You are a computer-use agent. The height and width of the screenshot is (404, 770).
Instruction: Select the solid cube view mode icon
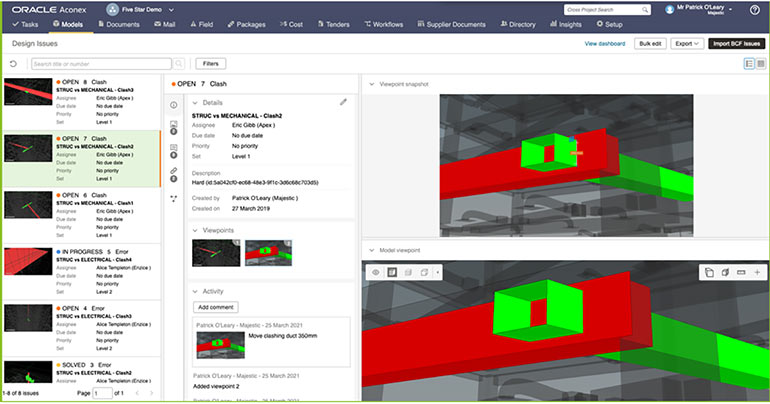pyautogui.click(x=408, y=272)
